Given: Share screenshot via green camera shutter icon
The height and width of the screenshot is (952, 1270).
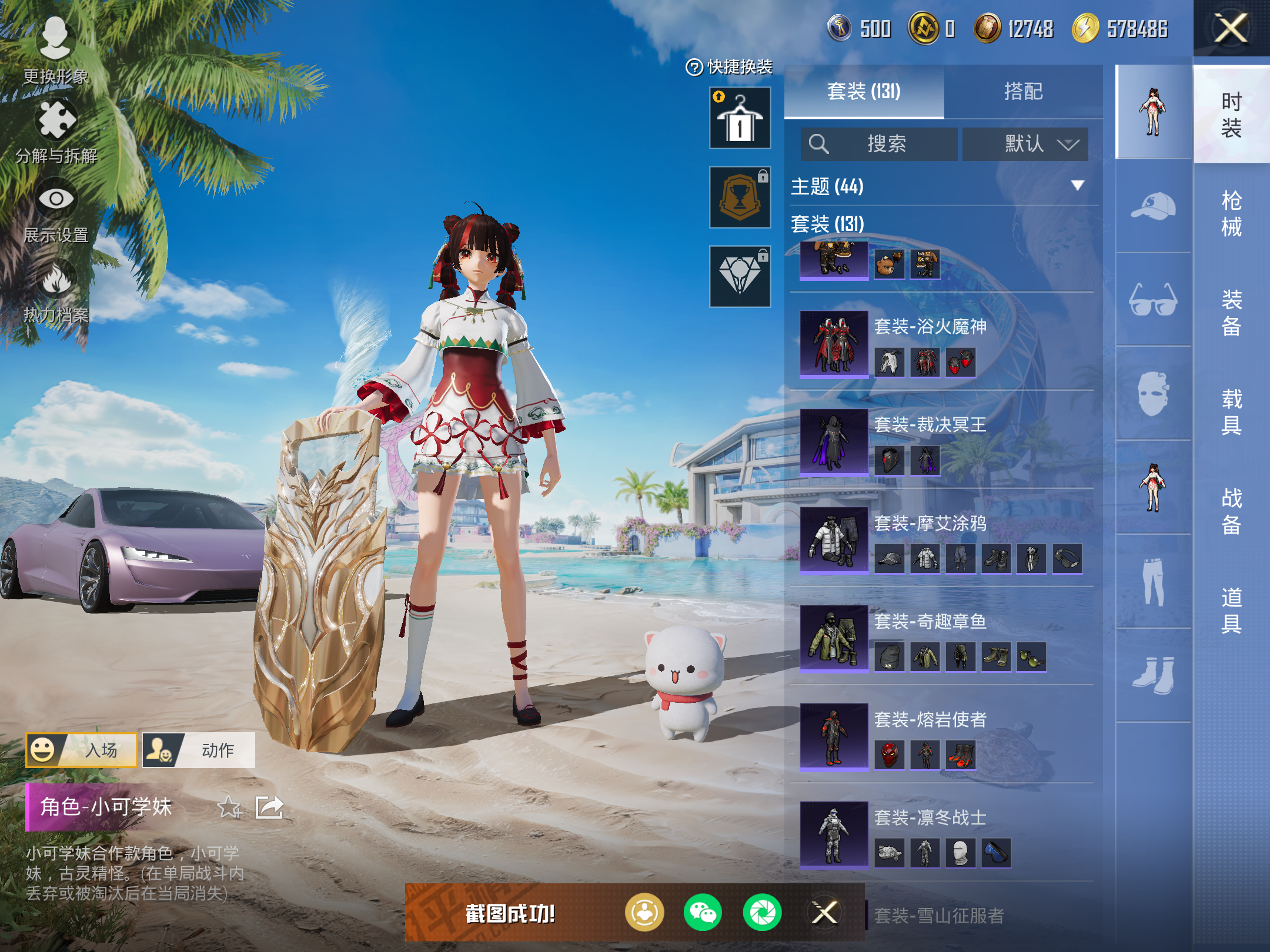Looking at the screenshot, I should tap(762, 913).
